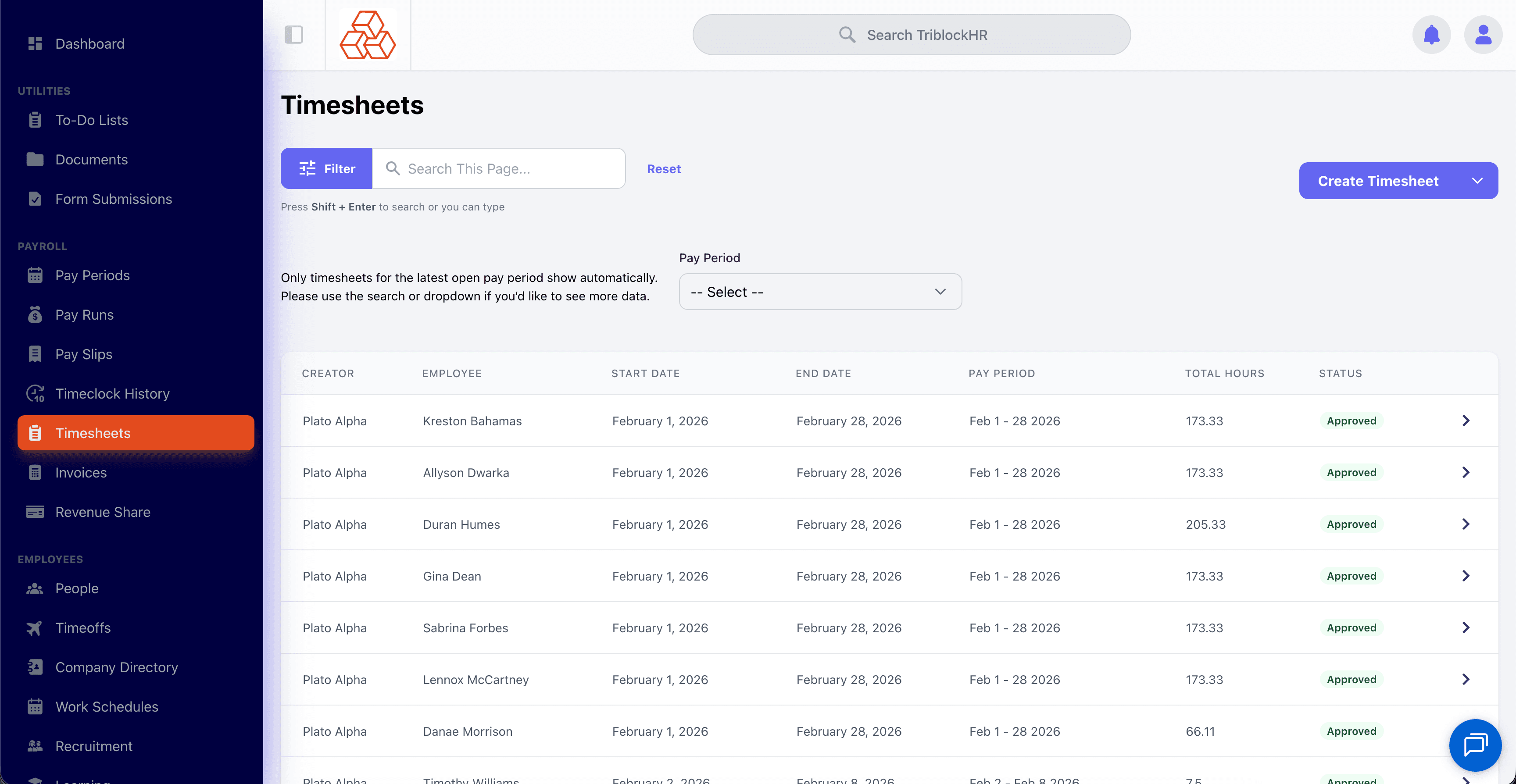
Task: Toggle the sidebar collapse button
Action: pos(293,35)
